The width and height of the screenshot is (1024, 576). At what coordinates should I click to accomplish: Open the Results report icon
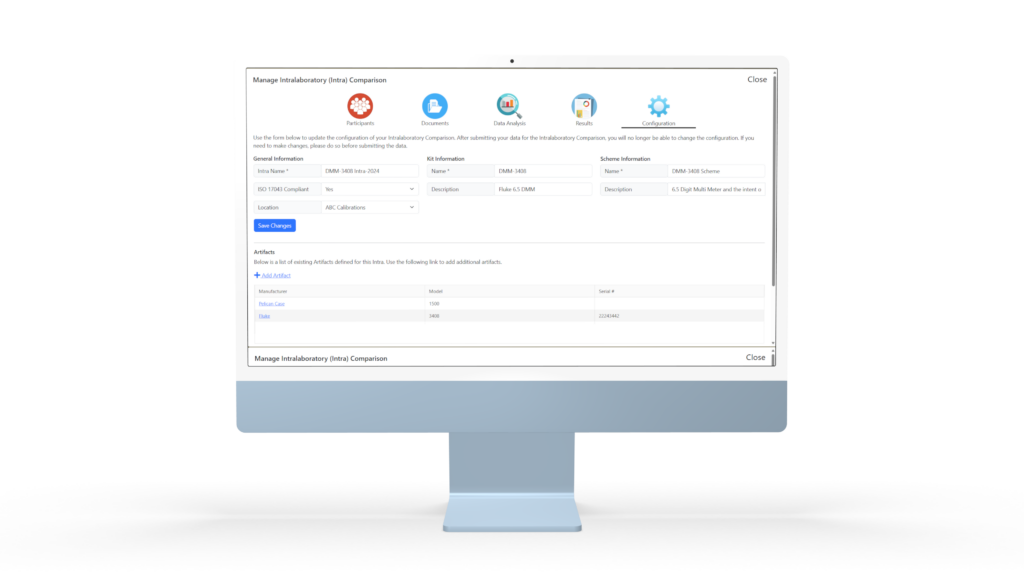coord(584,105)
